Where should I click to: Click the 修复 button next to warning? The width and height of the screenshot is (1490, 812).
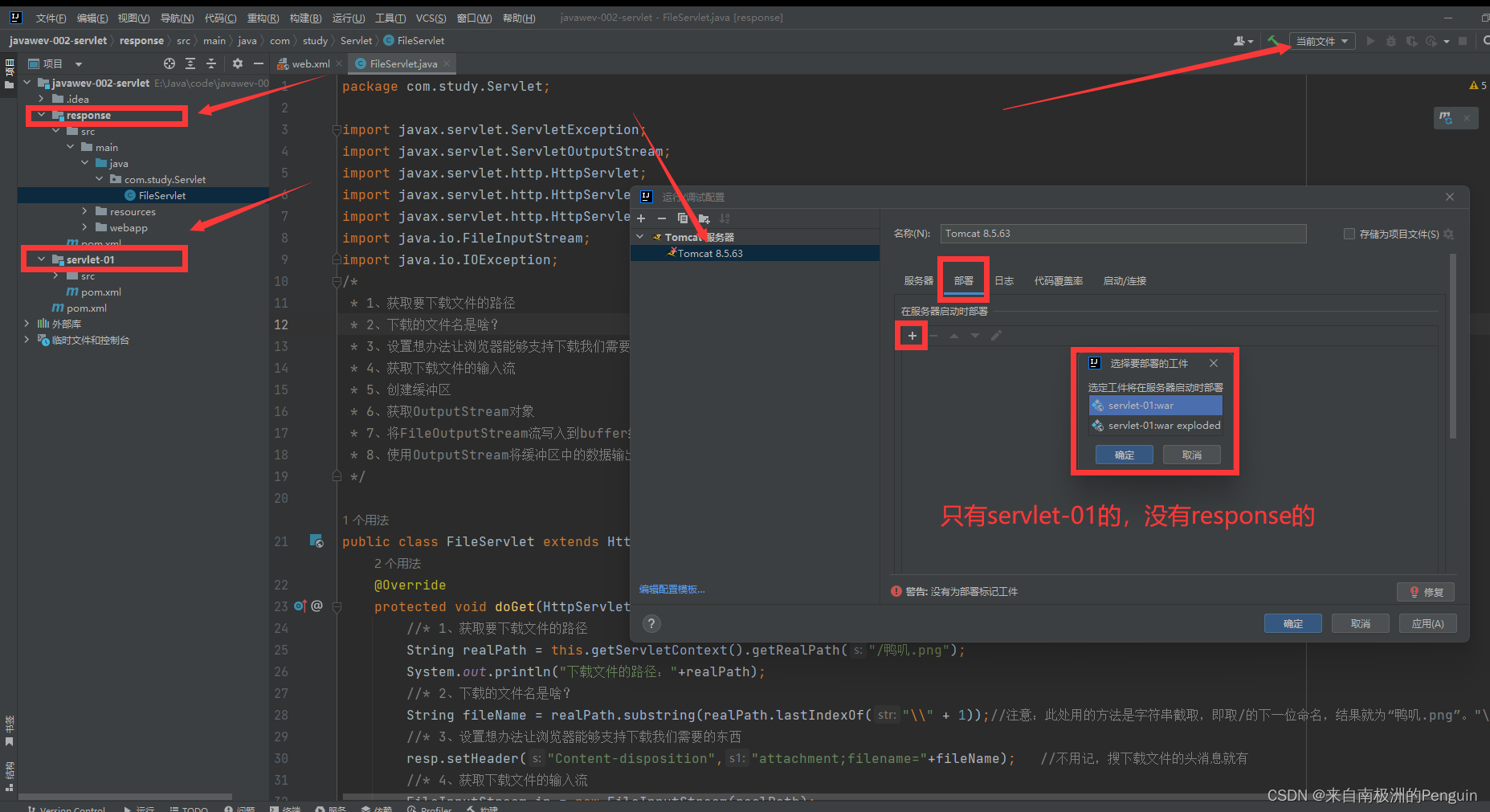pyautogui.click(x=1426, y=592)
